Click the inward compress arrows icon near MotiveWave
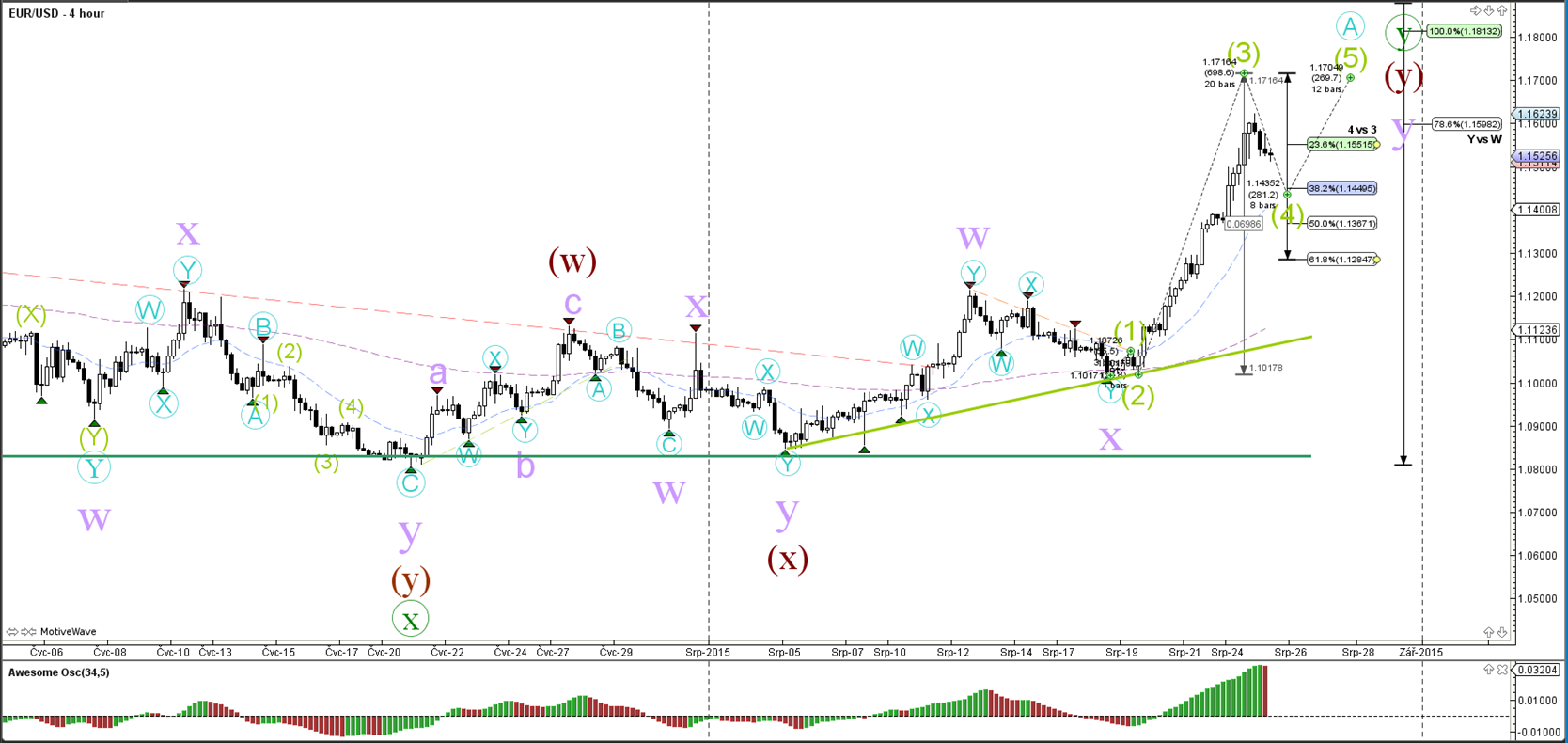Viewport: 1568px width, 743px height. click(x=28, y=632)
